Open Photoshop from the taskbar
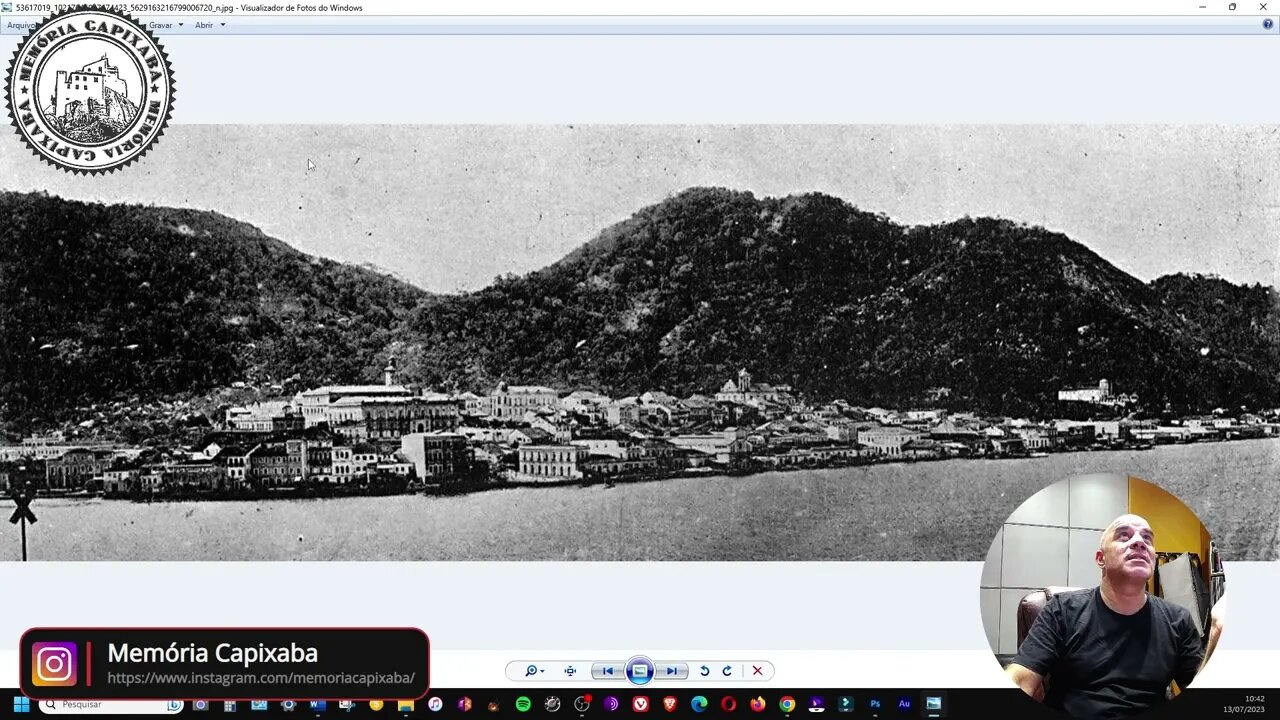The height and width of the screenshot is (720, 1280). click(x=875, y=704)
